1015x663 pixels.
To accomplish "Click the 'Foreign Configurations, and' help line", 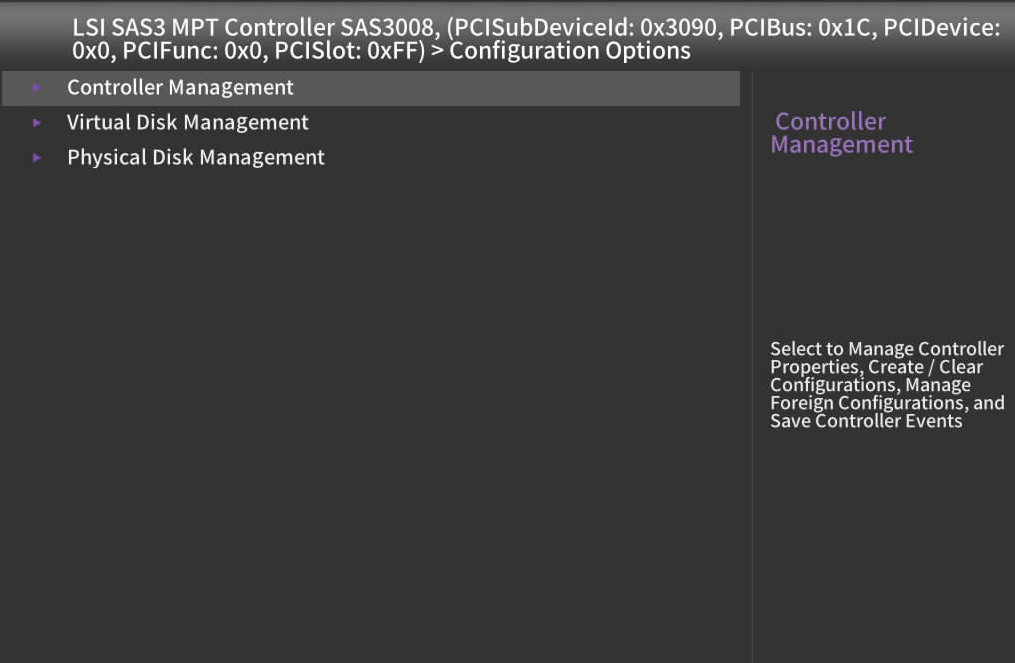I will coord(886,403).
